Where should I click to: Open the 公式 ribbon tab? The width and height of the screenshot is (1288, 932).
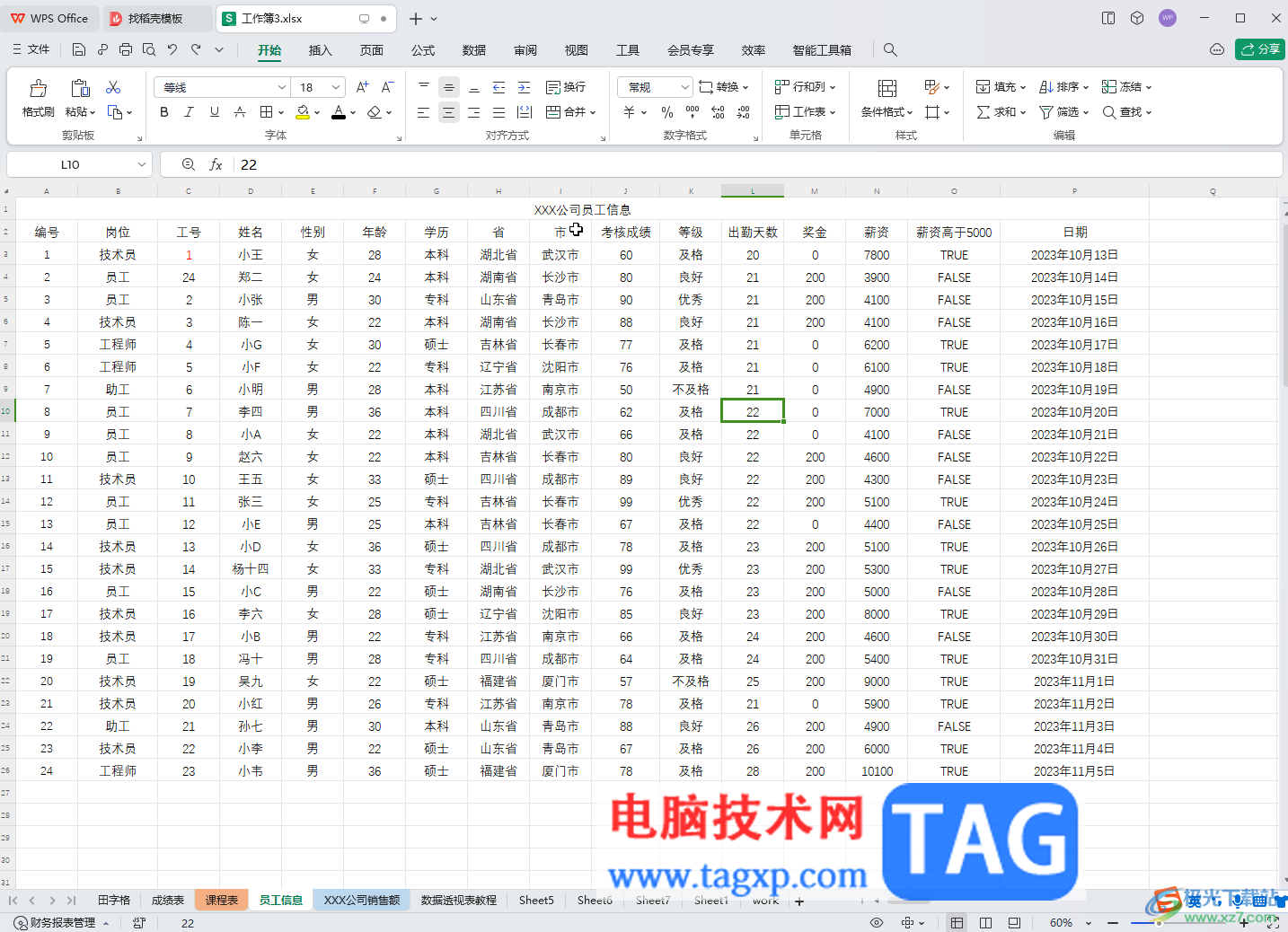[x=423, y=50]
